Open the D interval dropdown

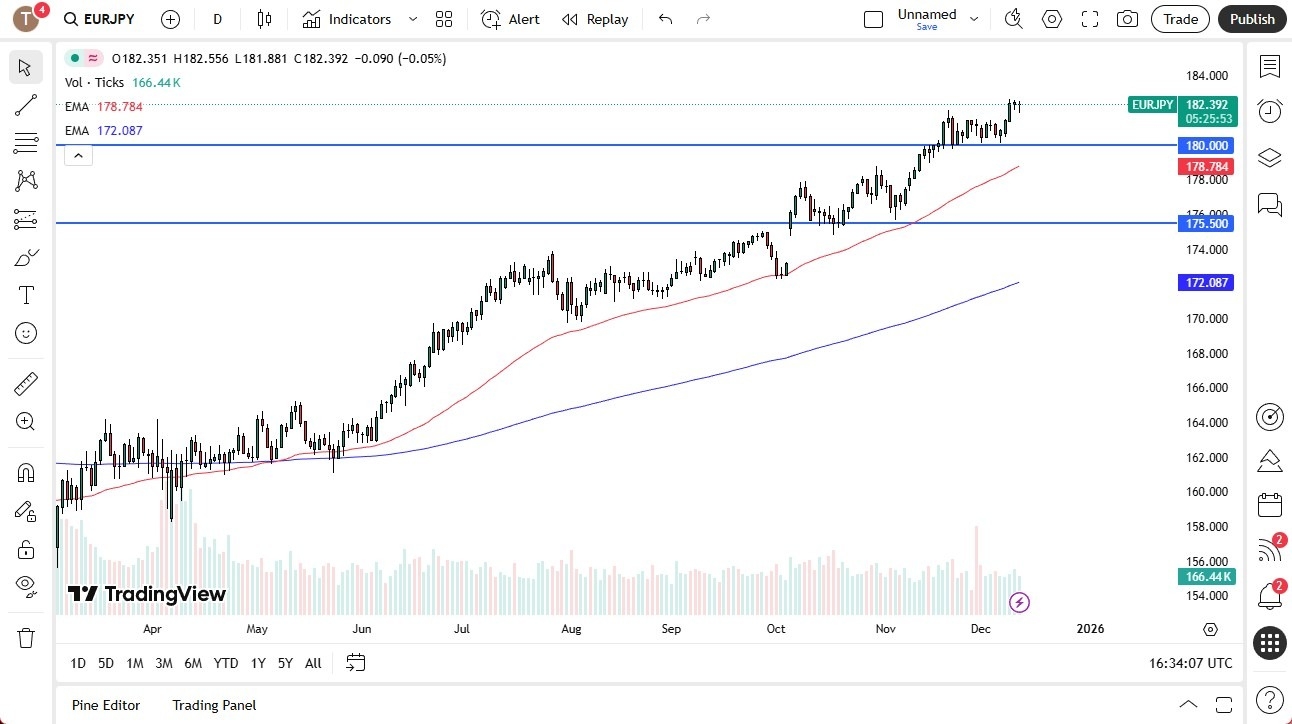point(217,19)
